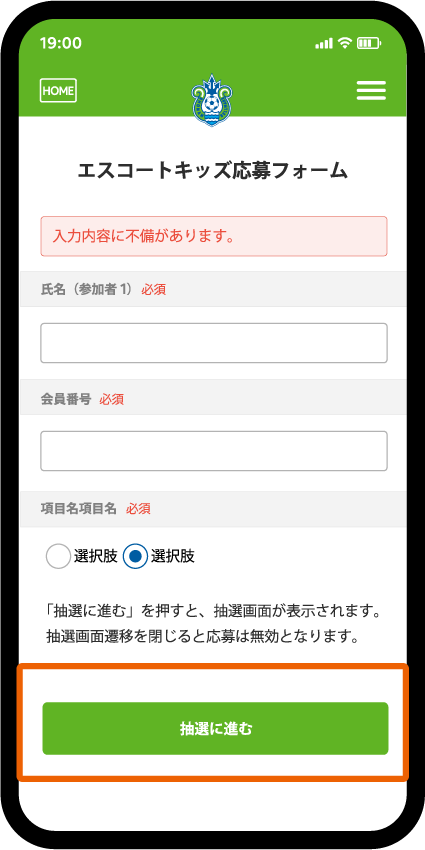Click the 必須 tag next to 会員番号

[x=112, y=400]
